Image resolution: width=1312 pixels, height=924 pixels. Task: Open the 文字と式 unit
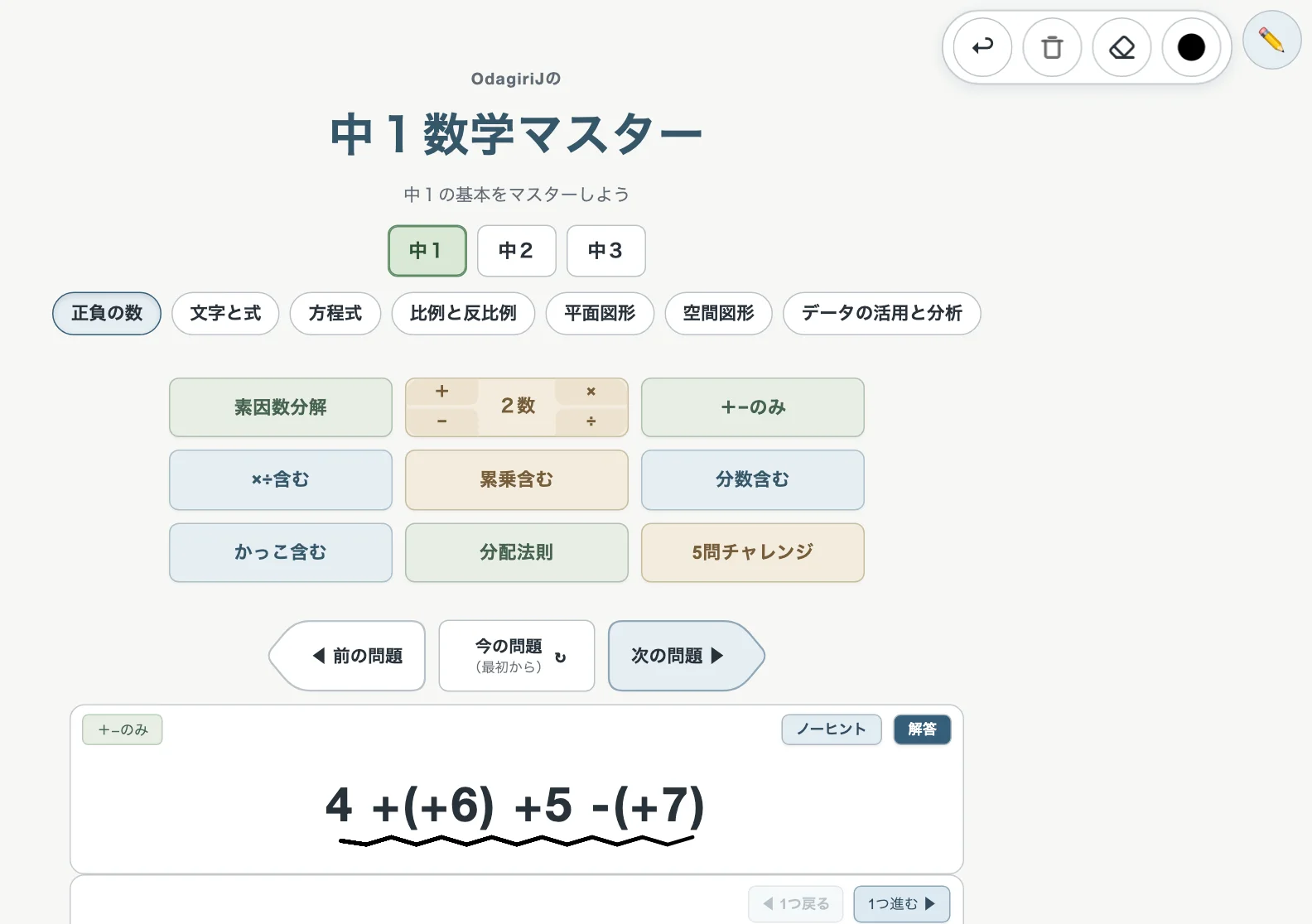[x=225, y=314]
